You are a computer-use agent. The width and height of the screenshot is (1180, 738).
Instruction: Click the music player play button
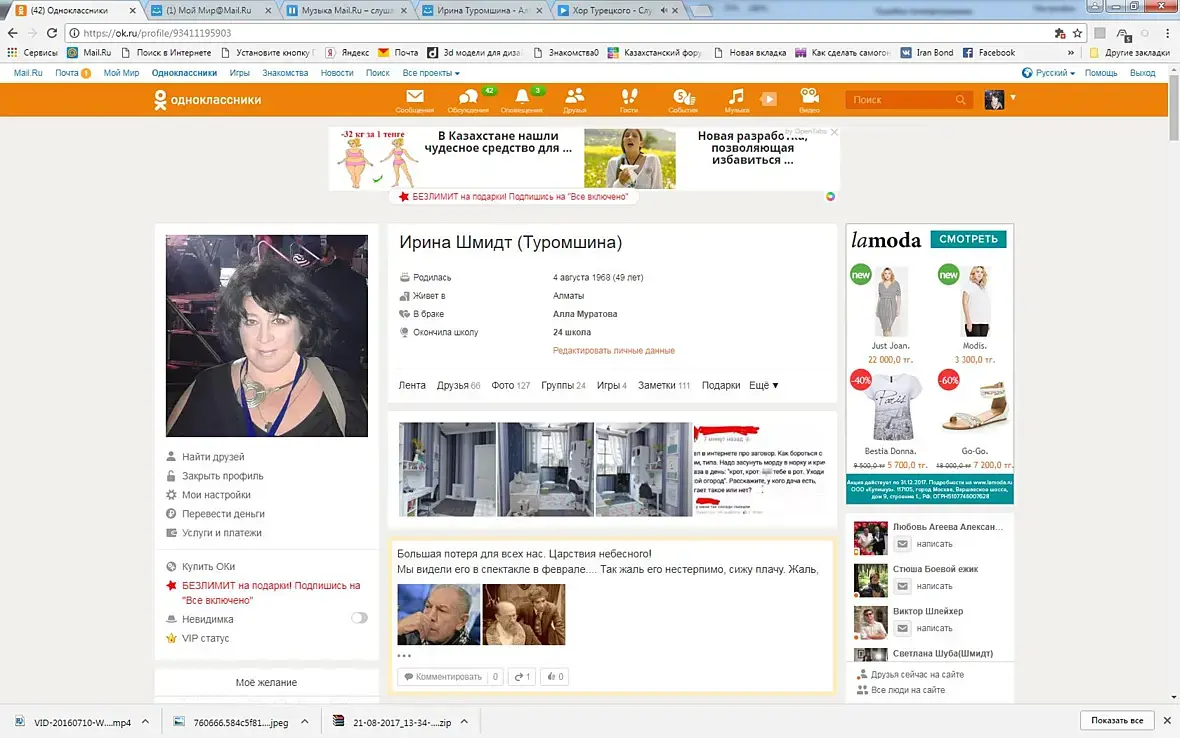[x=768, y=99]
